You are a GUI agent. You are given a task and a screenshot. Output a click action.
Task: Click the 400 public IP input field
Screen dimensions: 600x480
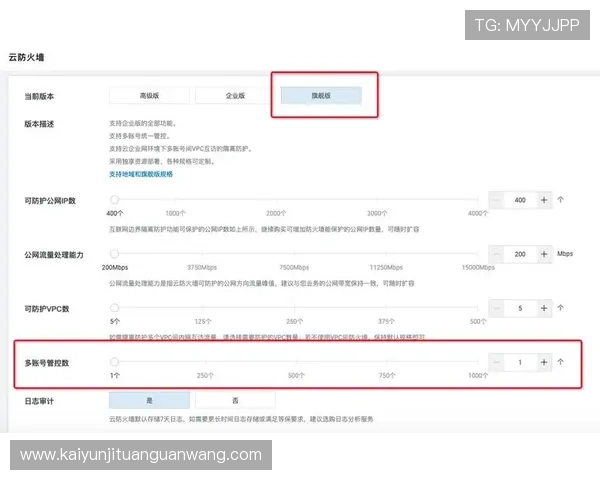(520, 200)
